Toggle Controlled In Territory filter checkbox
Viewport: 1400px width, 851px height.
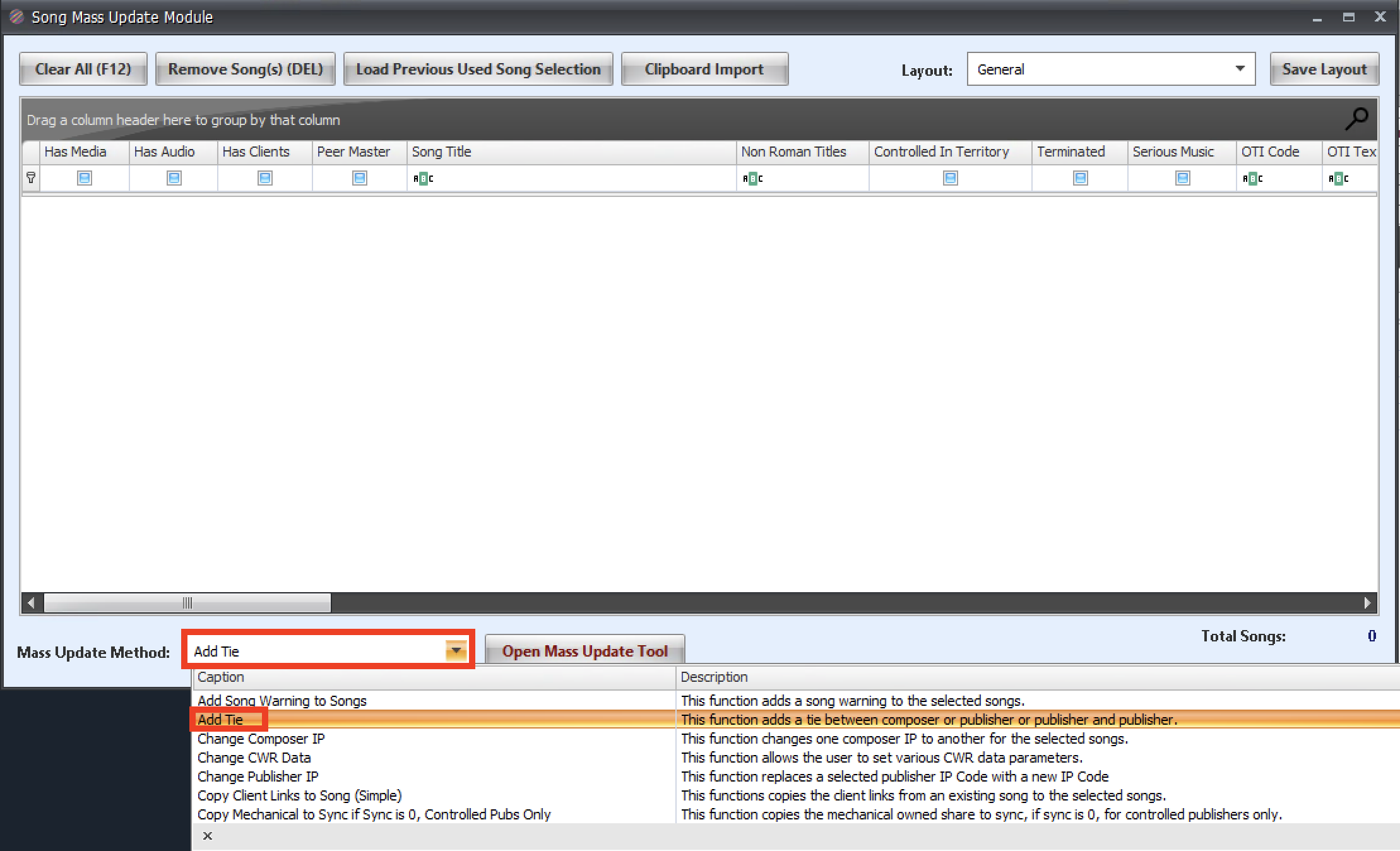[x=950, y=178]
